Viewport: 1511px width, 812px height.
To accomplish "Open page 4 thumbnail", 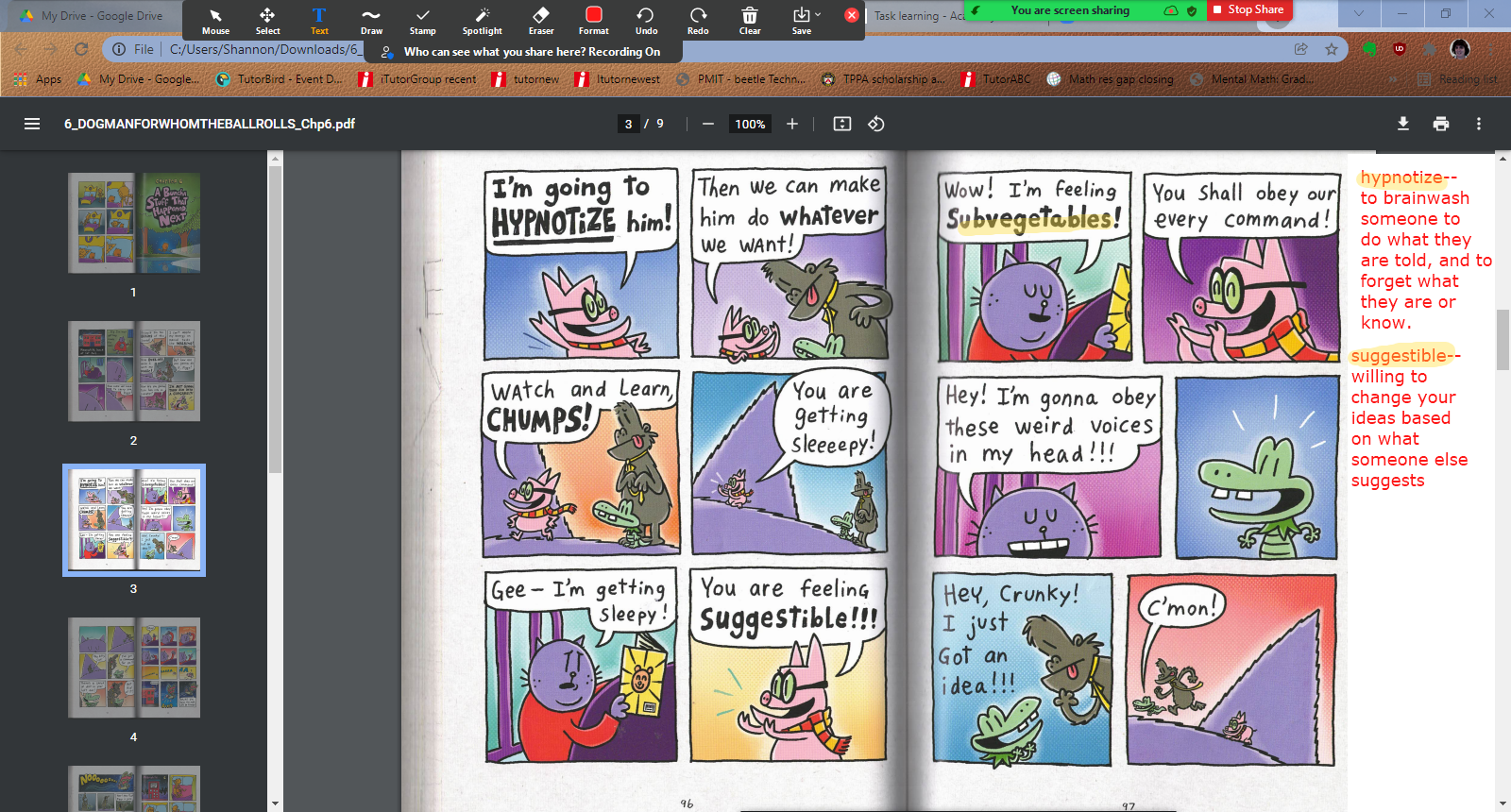I will coord(134,668).
